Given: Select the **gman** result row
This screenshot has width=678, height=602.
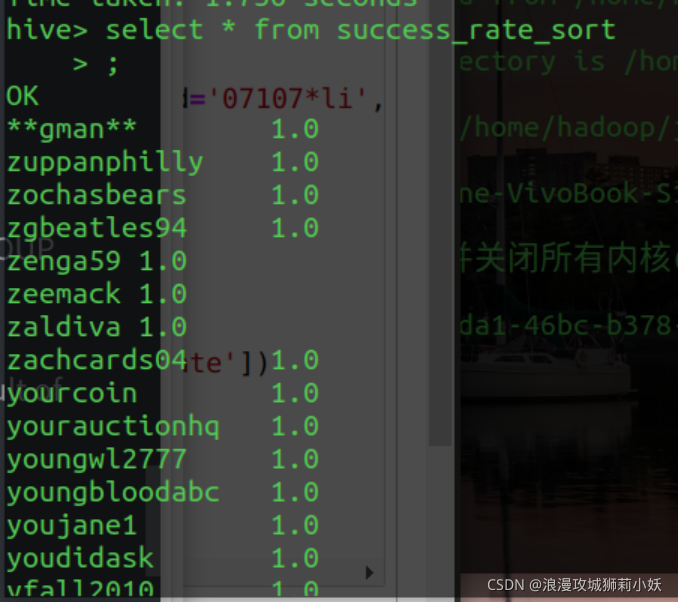Looking at the screenshot, I should coord(163,129).
